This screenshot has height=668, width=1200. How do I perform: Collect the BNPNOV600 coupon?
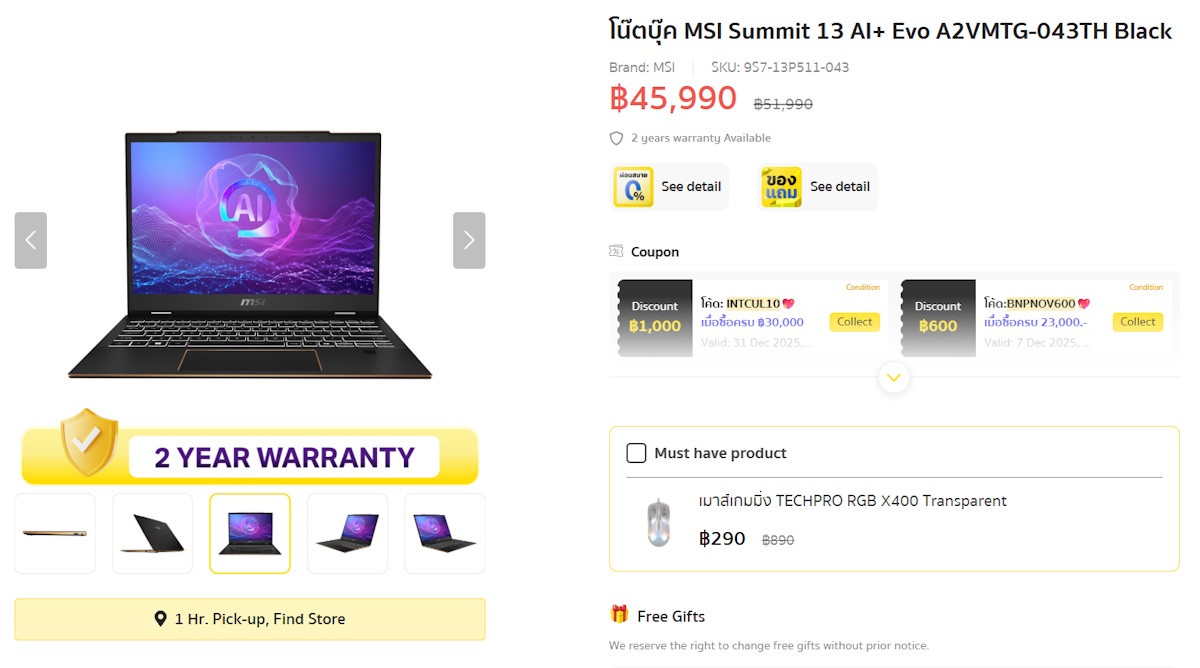click(x=1137, y=322)
